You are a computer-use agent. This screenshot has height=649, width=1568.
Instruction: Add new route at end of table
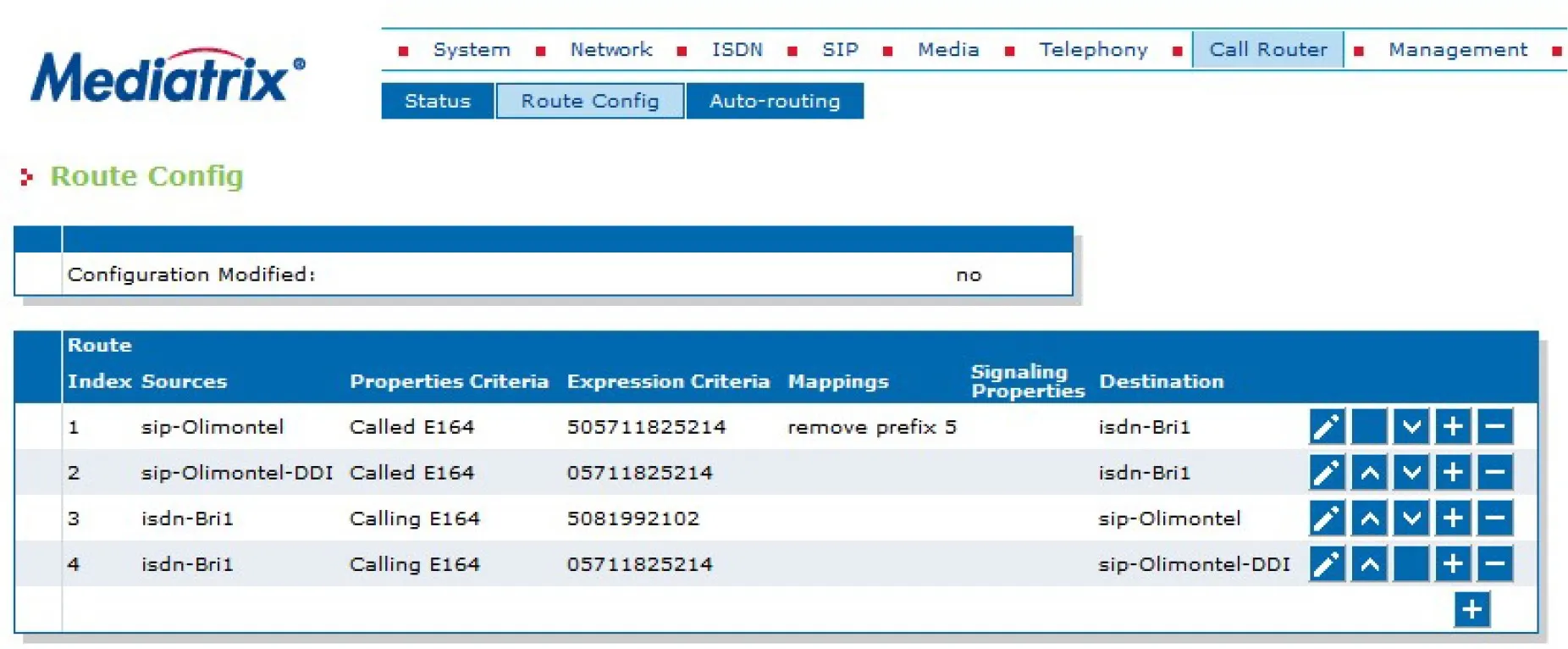coord(1472,609)
